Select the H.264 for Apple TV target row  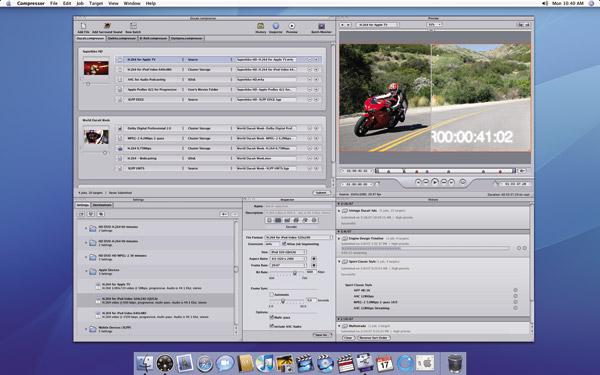pyautogui.click(x=218, y=60)
